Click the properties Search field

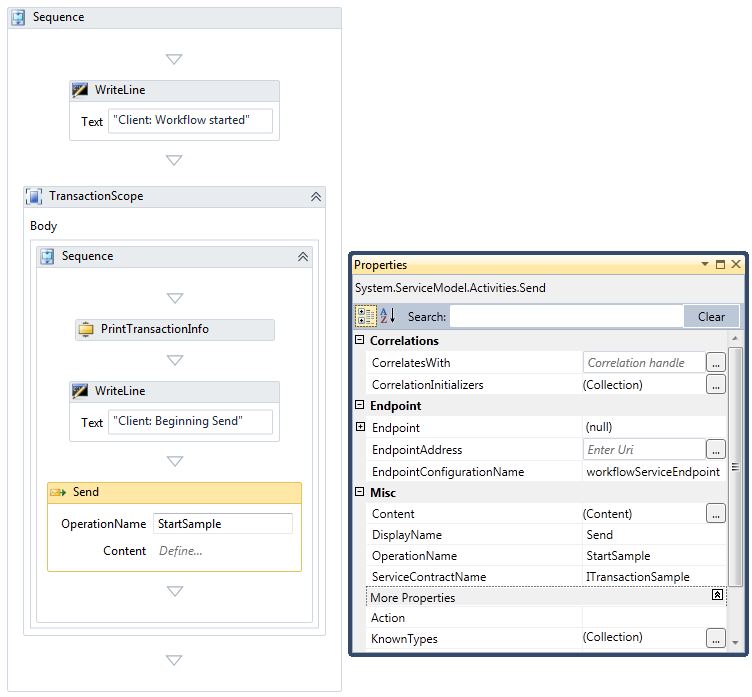coord(566,317)
